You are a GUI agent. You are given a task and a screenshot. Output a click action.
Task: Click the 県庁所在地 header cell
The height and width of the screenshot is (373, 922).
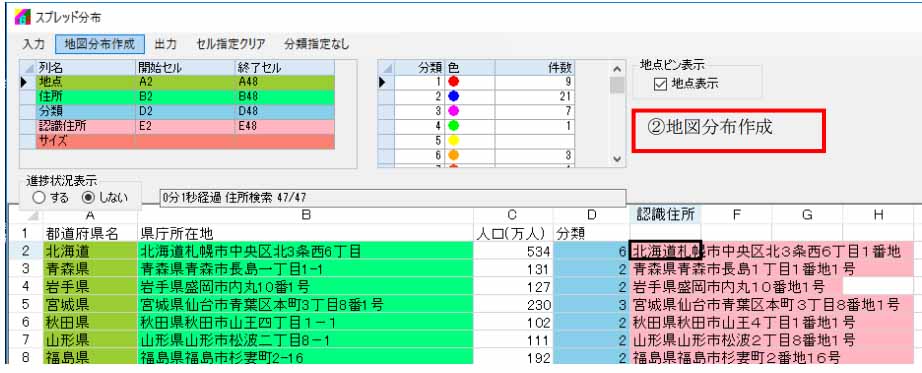coord(305,234)
